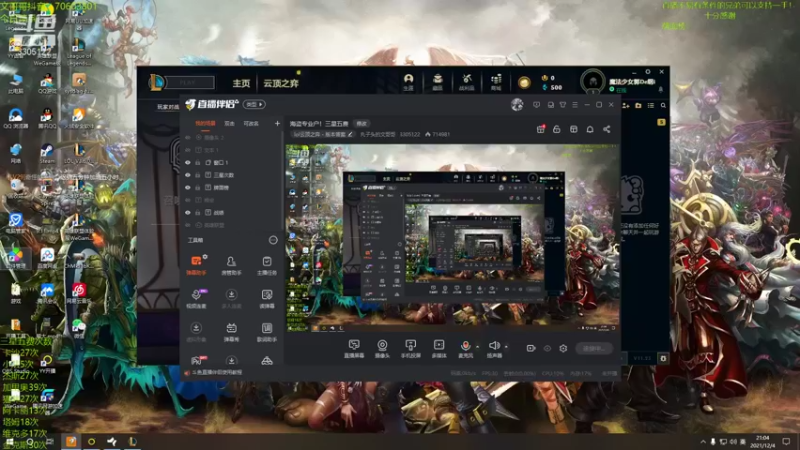Mute the 扬声器 speaker icon
The image size is (800, 450).
pyautogui.click(x=493, y=346)
